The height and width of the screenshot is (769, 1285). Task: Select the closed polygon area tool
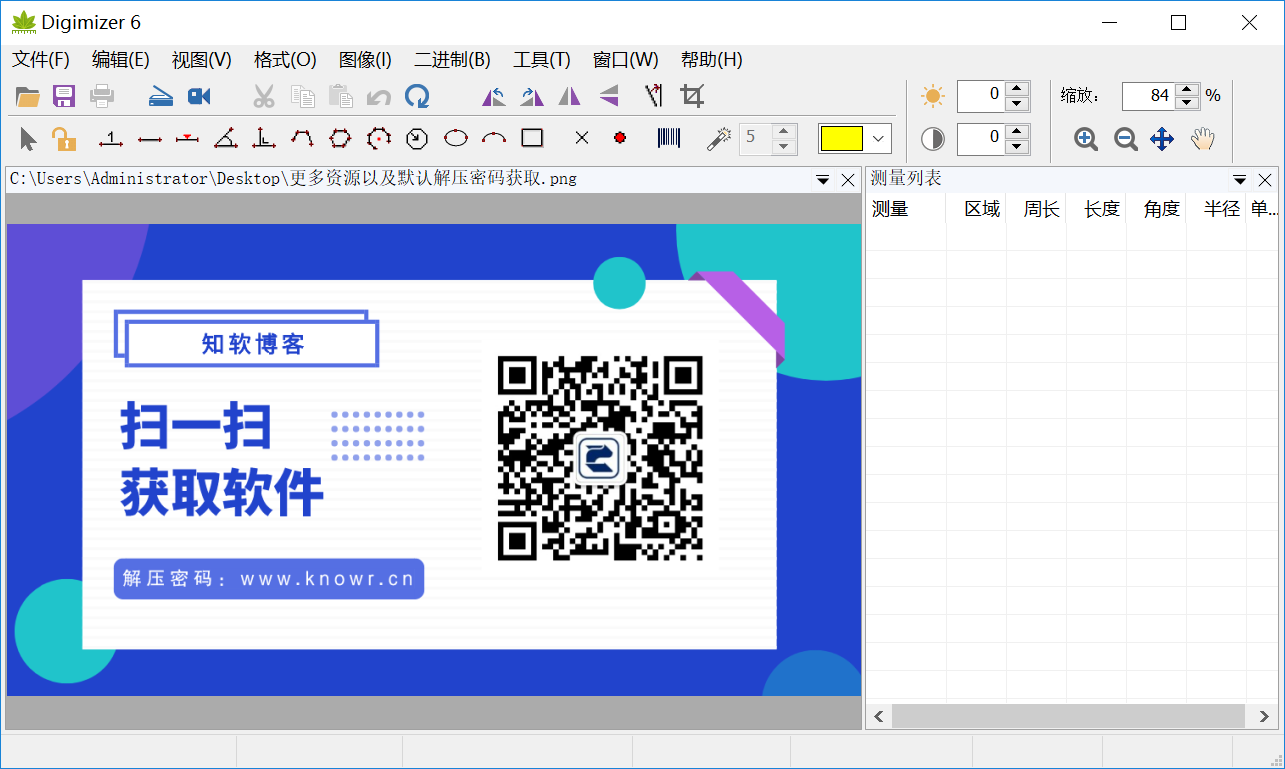pyautogui.click(x=340, y=138)
